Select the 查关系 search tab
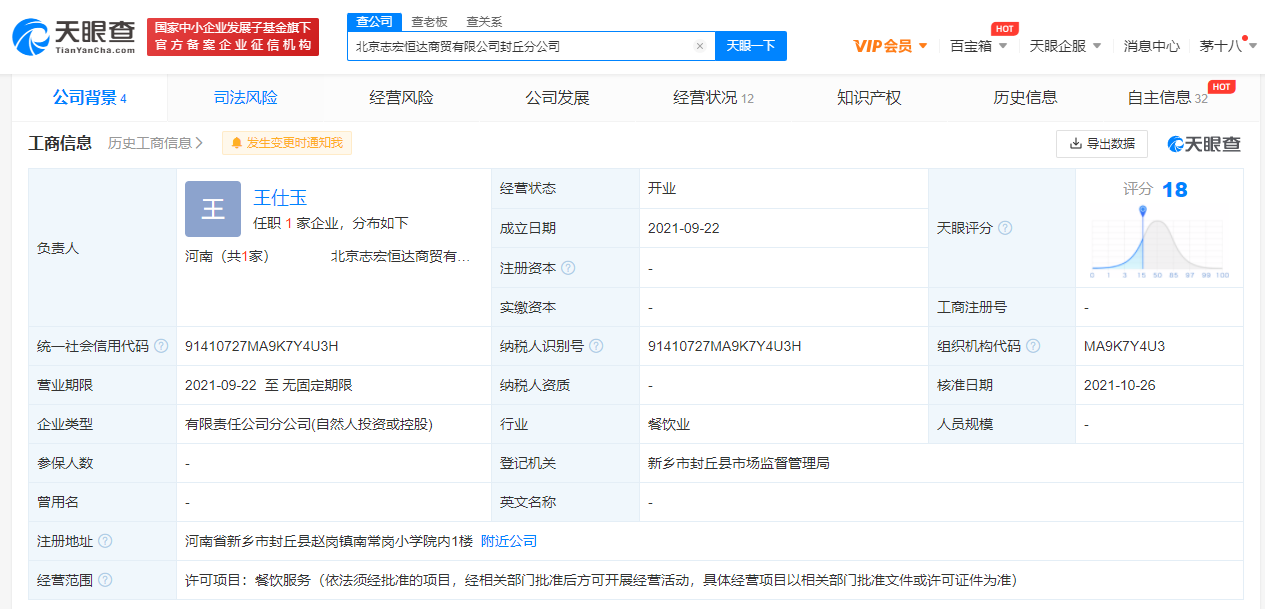 [484, 21]
